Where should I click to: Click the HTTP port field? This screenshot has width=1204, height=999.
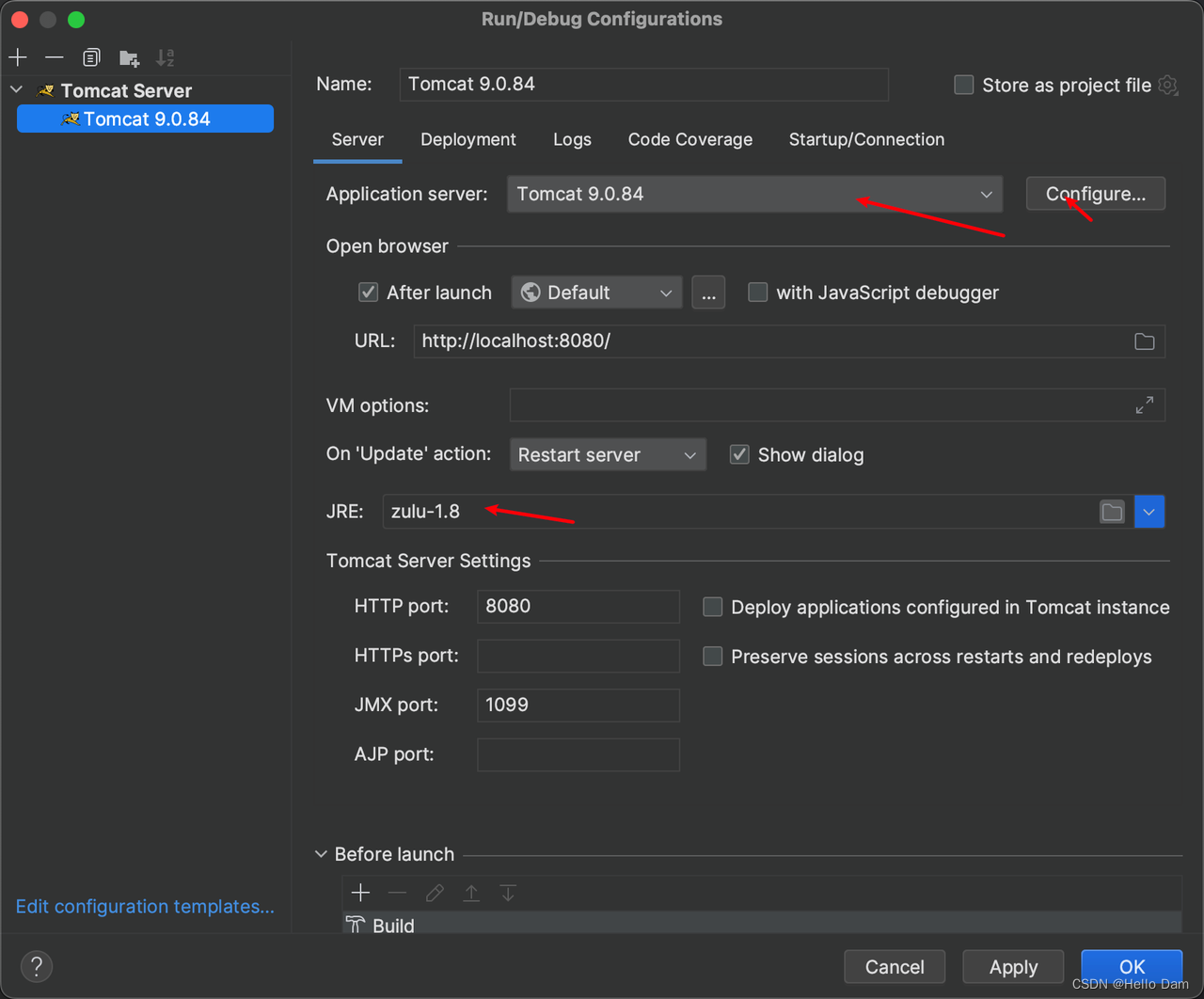578,607
